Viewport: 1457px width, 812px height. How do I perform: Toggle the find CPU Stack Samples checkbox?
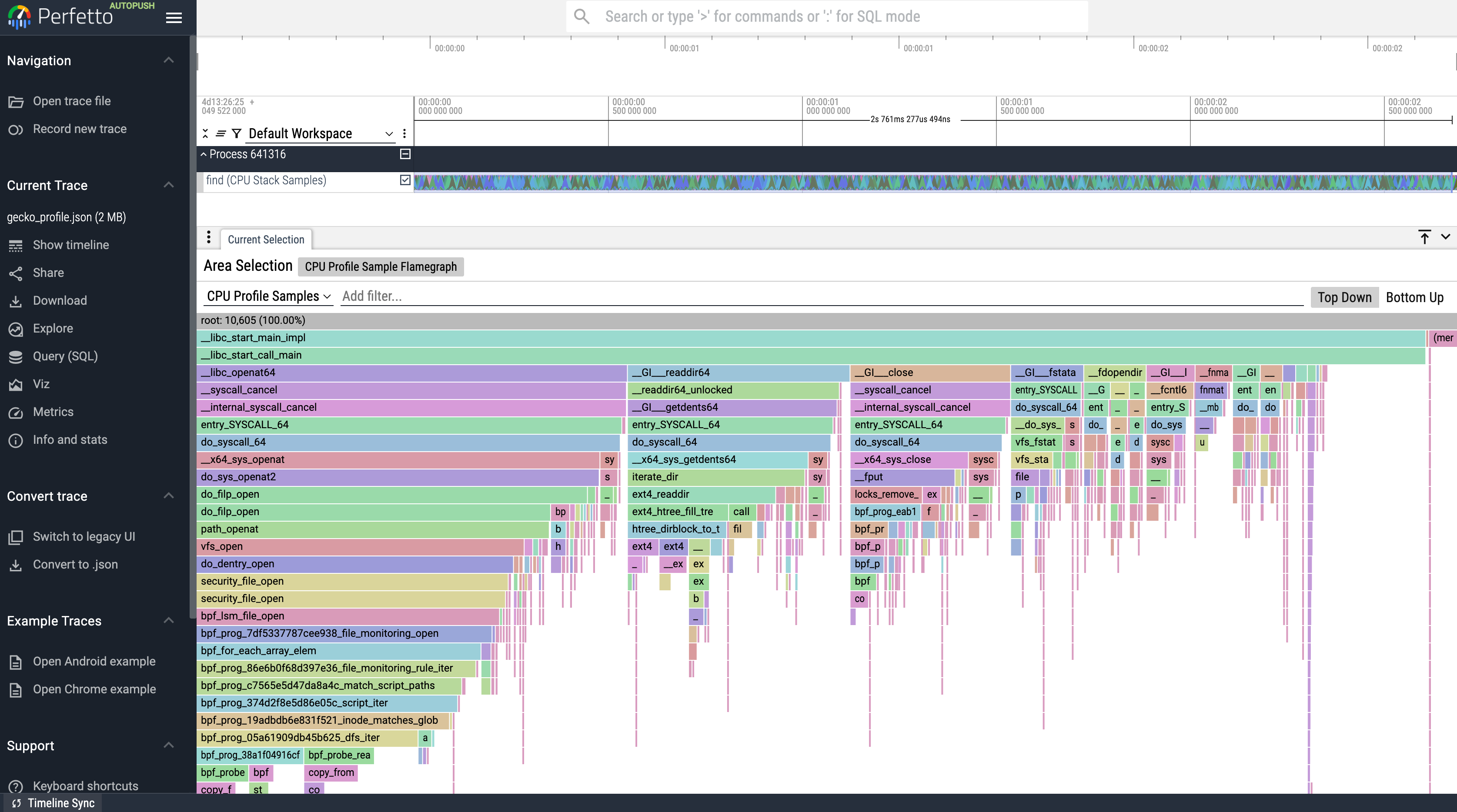coord(405,180)
